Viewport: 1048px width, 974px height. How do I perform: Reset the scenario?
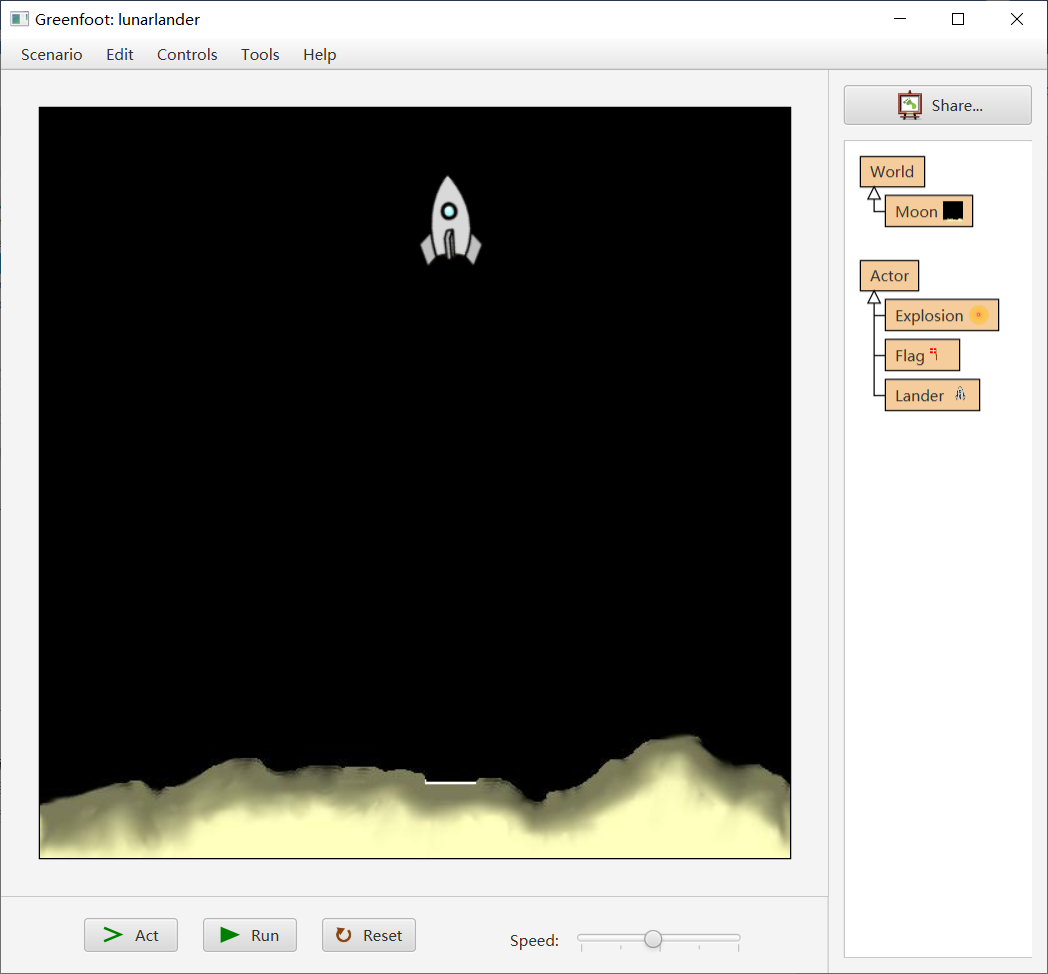(x=369, y=935)
